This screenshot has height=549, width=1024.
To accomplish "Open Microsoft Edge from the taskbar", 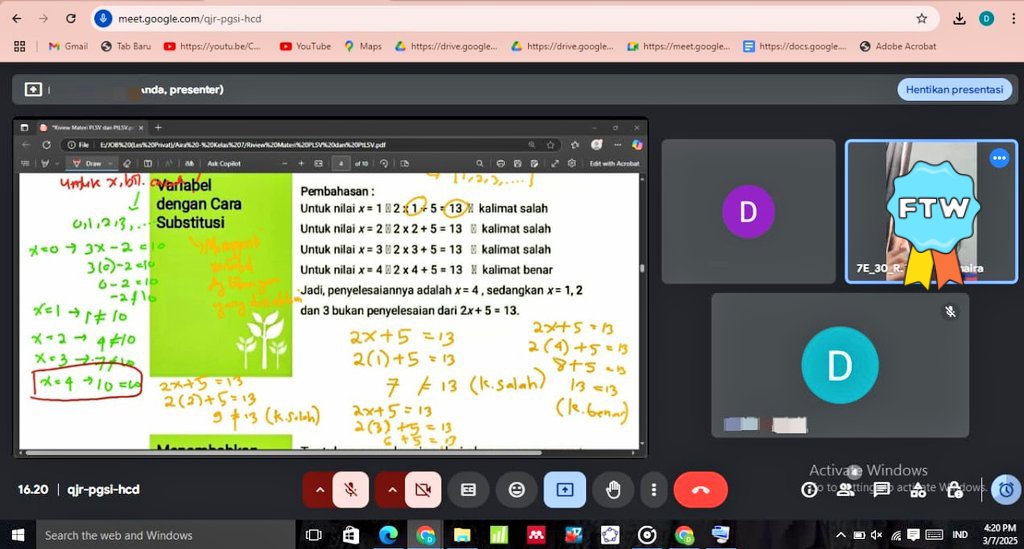I will (x=388, y=535).
